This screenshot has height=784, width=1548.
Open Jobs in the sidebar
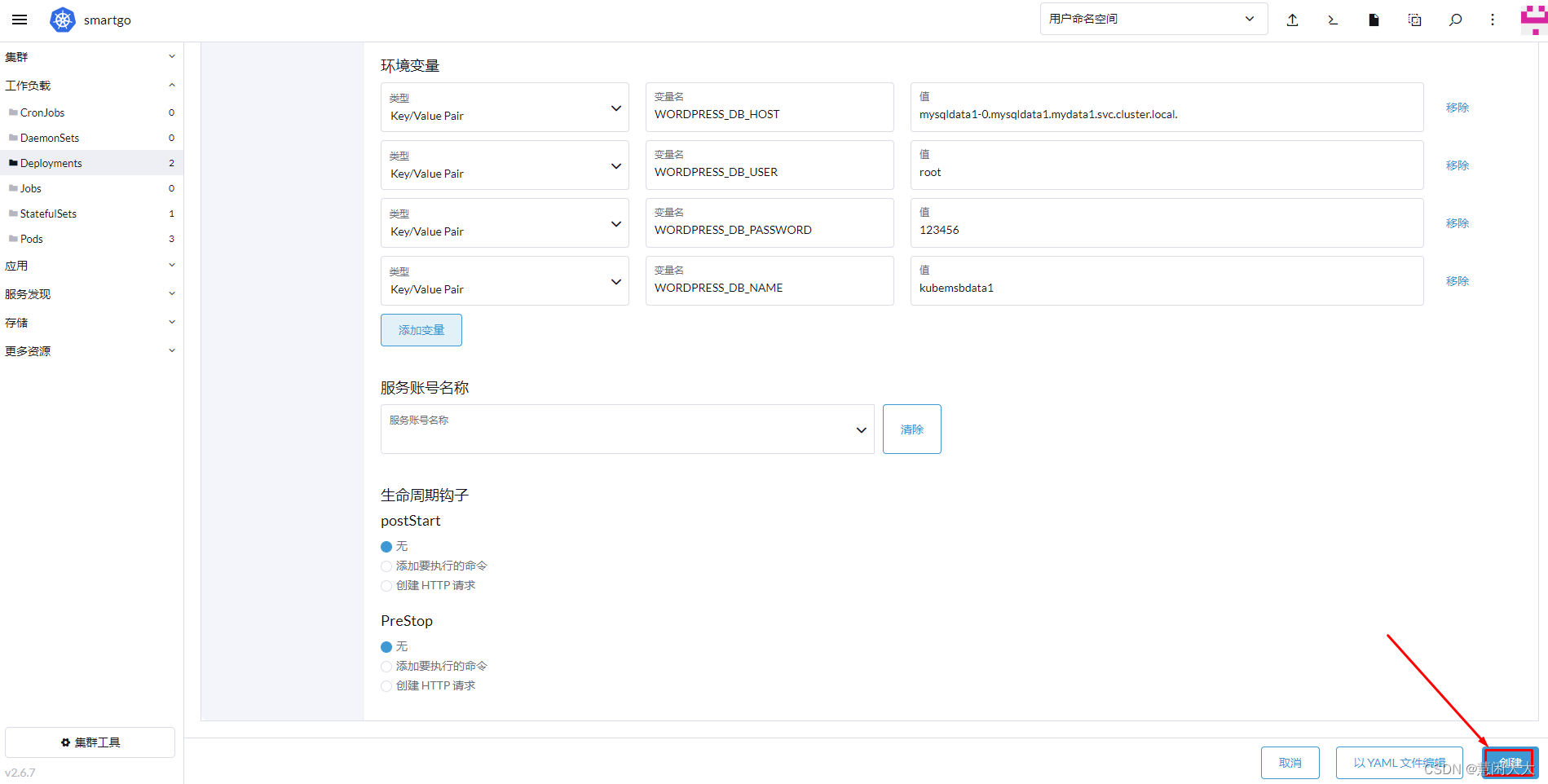pos(91,188)
